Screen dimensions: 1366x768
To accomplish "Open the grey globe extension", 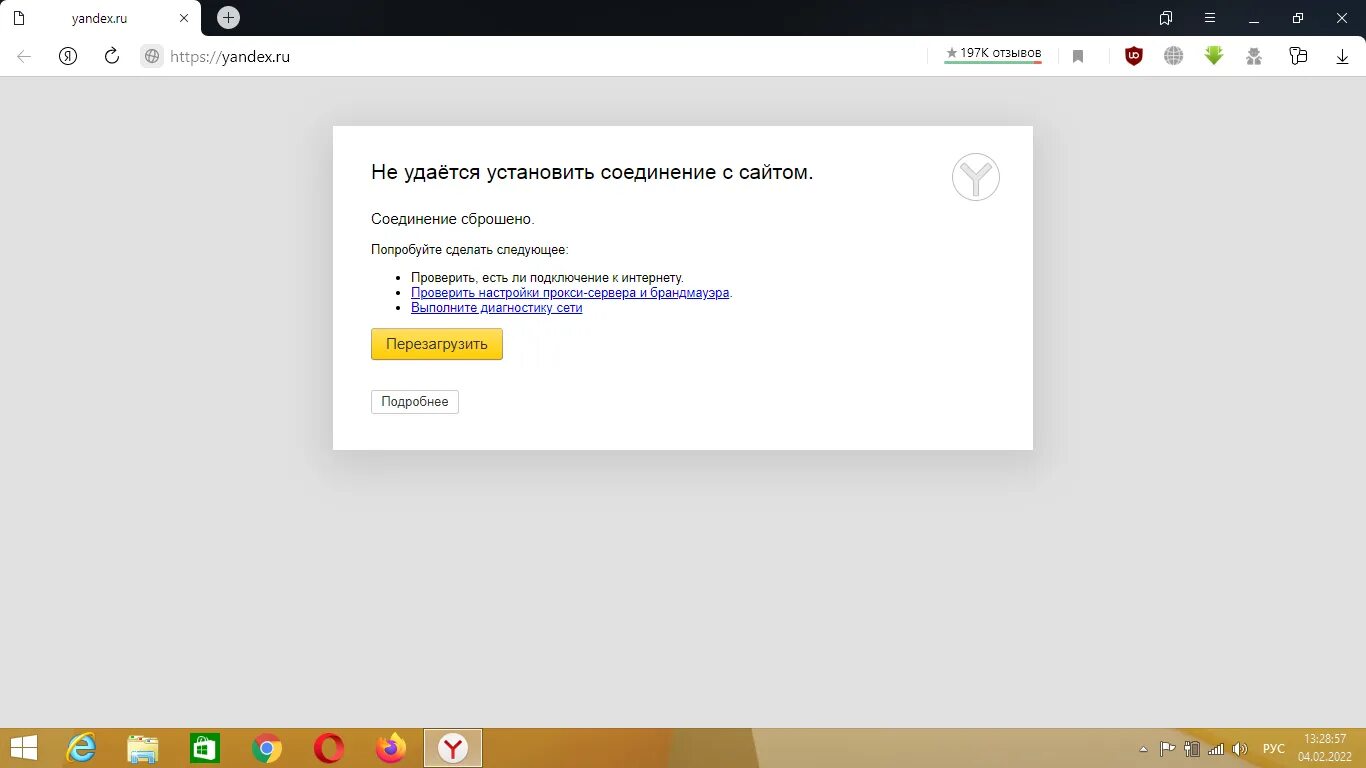I will point(1174,57).
